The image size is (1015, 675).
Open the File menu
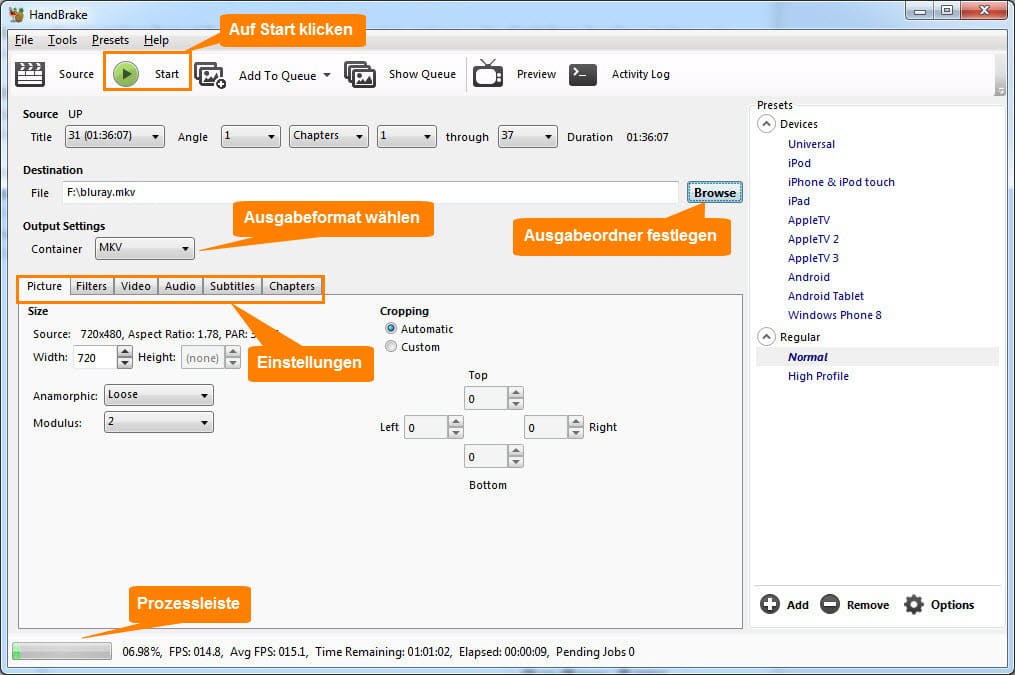24,40
